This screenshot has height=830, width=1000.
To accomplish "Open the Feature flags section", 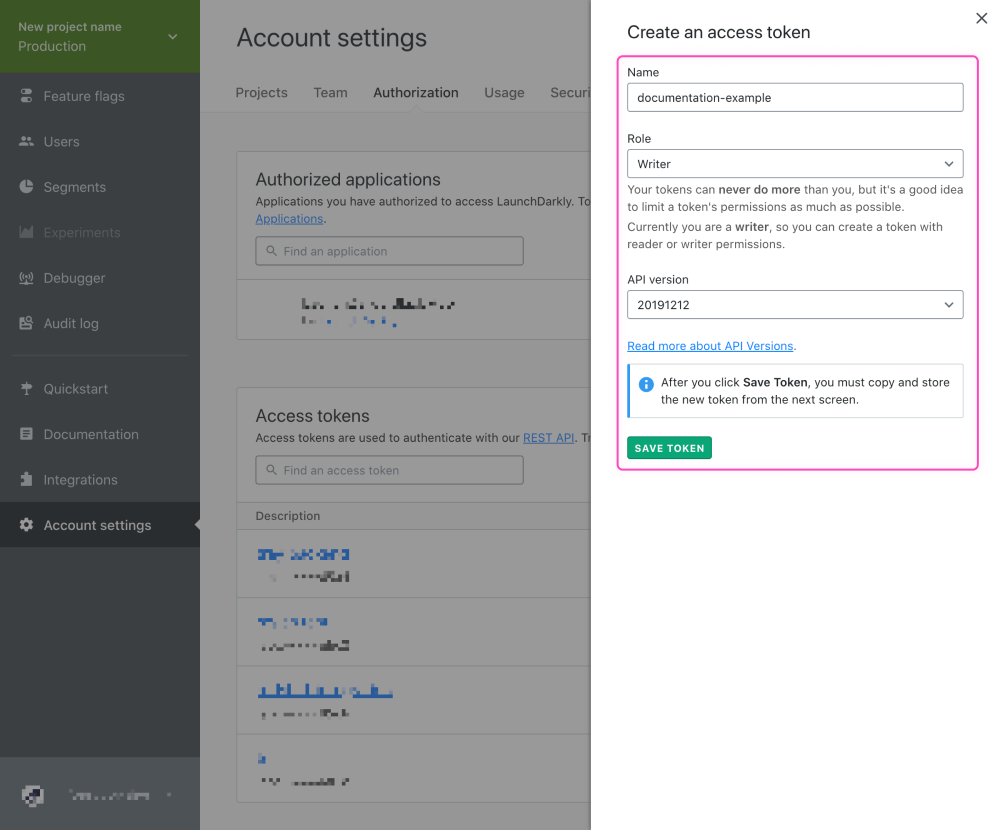I will (x=85, y=96).
